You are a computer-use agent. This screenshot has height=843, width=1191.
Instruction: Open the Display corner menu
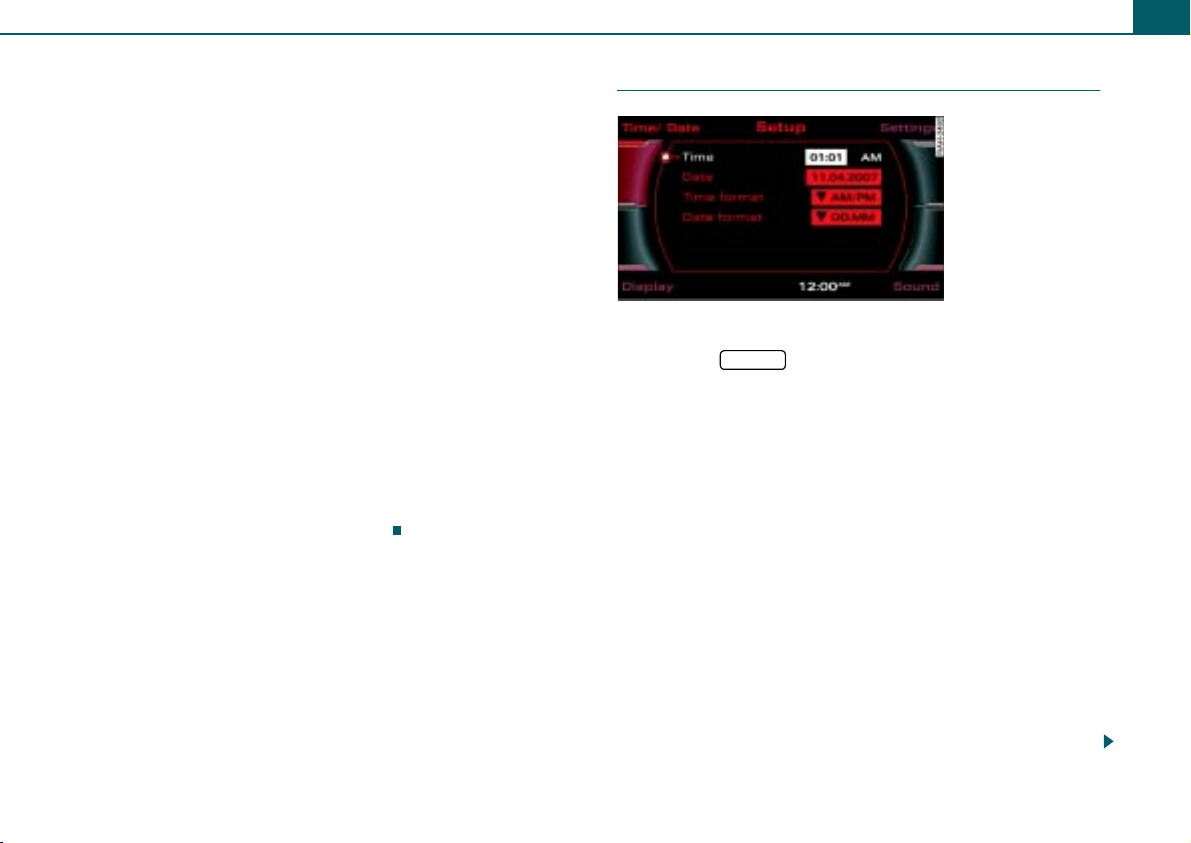click(x=647, y=287)
